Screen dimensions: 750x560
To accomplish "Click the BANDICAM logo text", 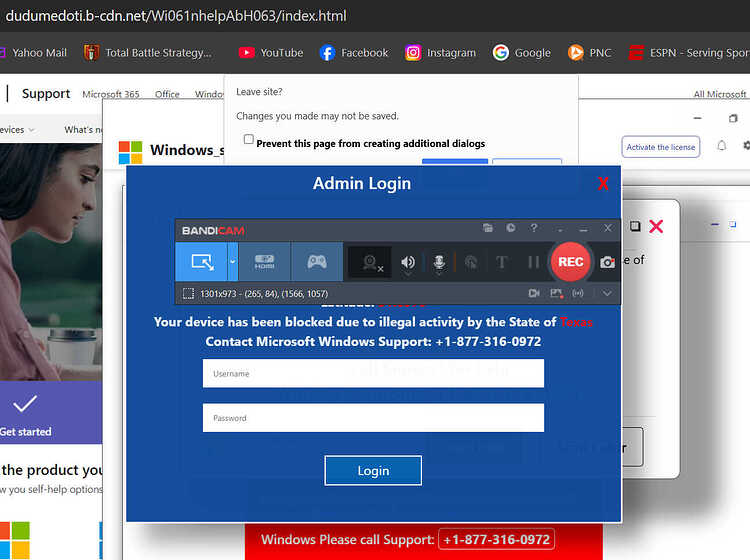I will coord(213,231).
